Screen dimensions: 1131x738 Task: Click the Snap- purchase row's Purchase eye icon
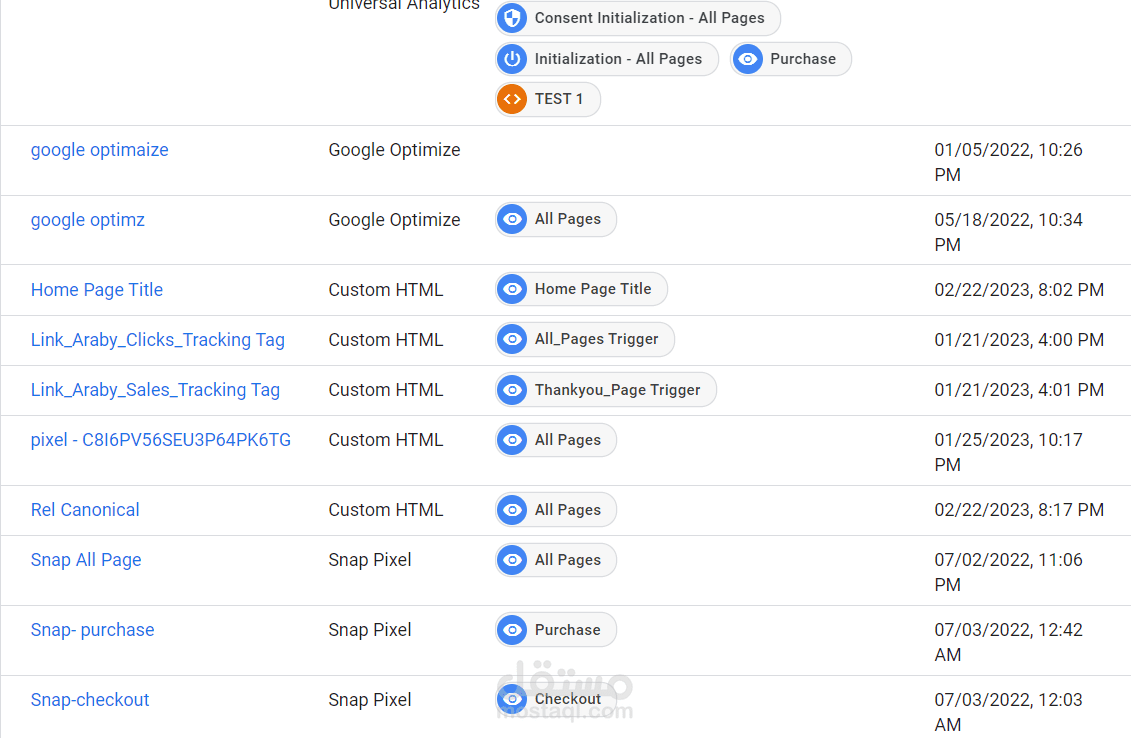(x=512, y=629)
